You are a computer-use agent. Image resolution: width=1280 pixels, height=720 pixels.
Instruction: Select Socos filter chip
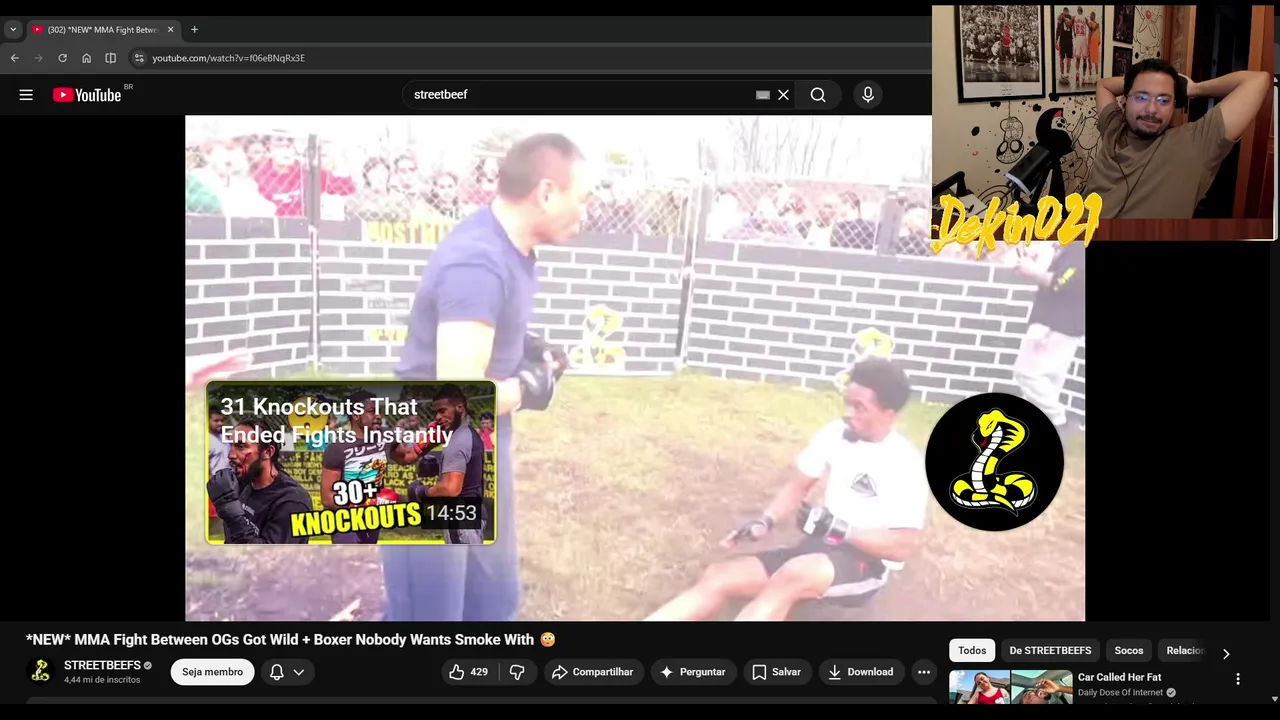click(x=1129, y=650)
